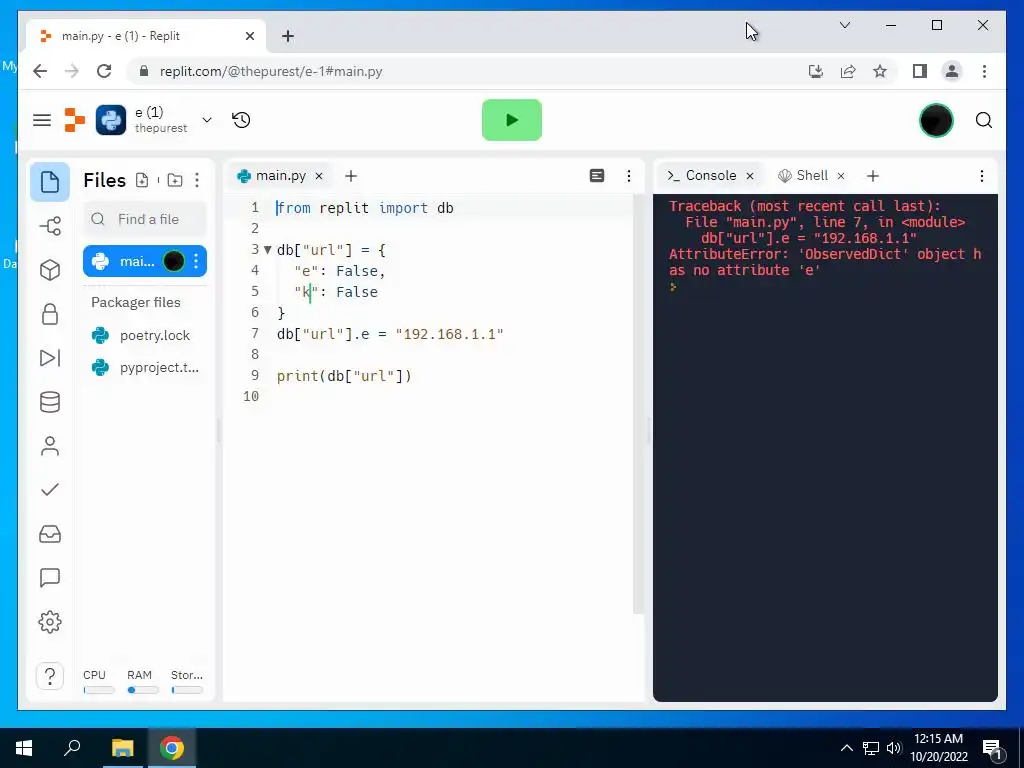
Task: Add a new editor pane tab
Action: [x=351, y=176]
